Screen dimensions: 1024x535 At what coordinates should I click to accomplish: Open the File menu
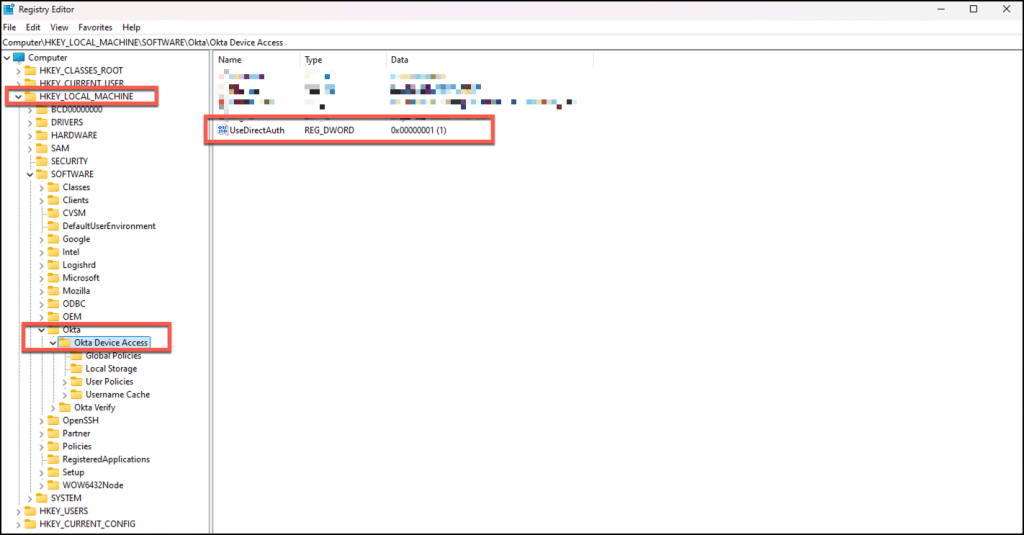pyautogui.click(x=9, y=27)
